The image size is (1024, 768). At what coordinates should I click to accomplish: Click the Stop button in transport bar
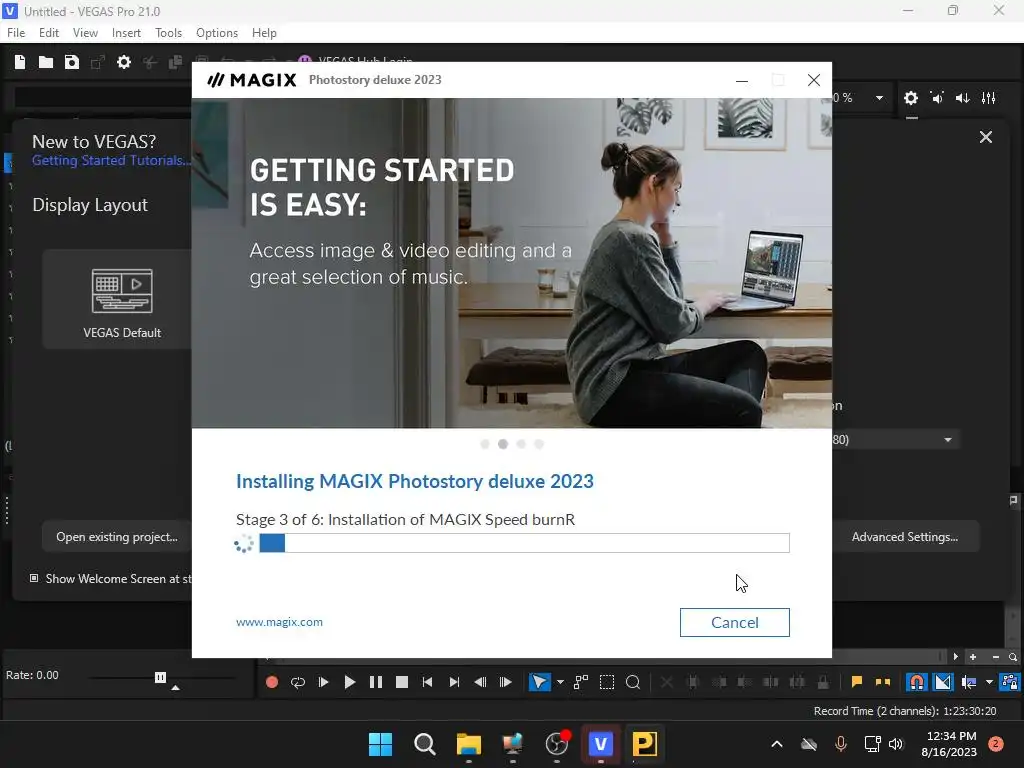point(402,682)
